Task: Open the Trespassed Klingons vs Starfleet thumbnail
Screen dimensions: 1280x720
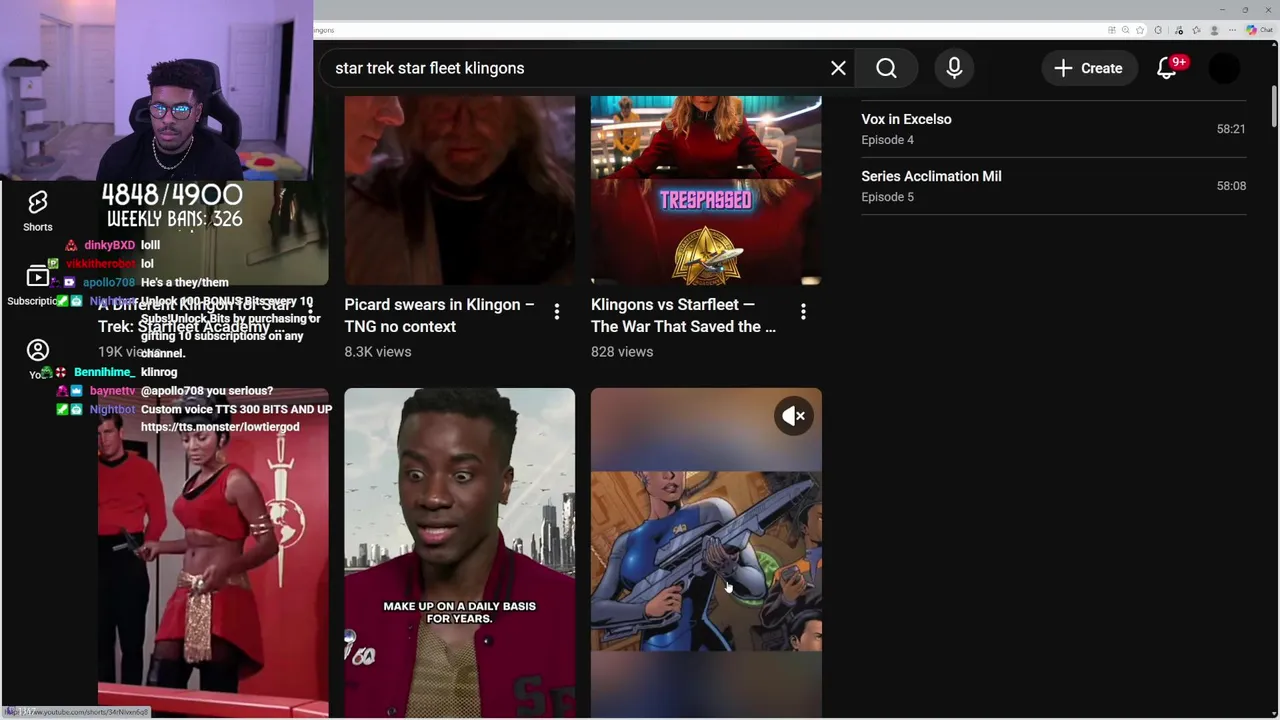Action: pyautogui.click(x=706, y=190)
